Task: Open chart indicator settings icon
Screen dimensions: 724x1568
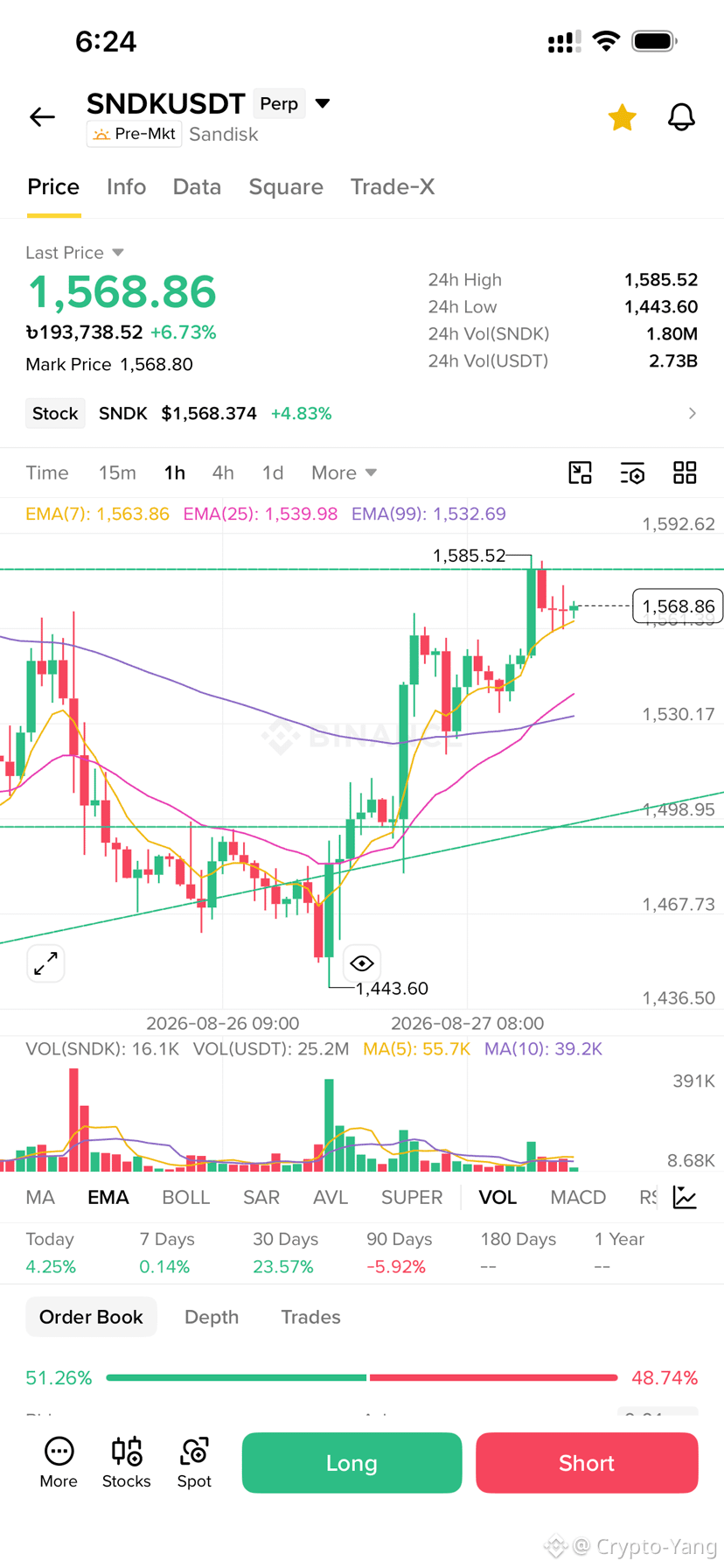Action: pyautogui.click(x=632, y=472)
